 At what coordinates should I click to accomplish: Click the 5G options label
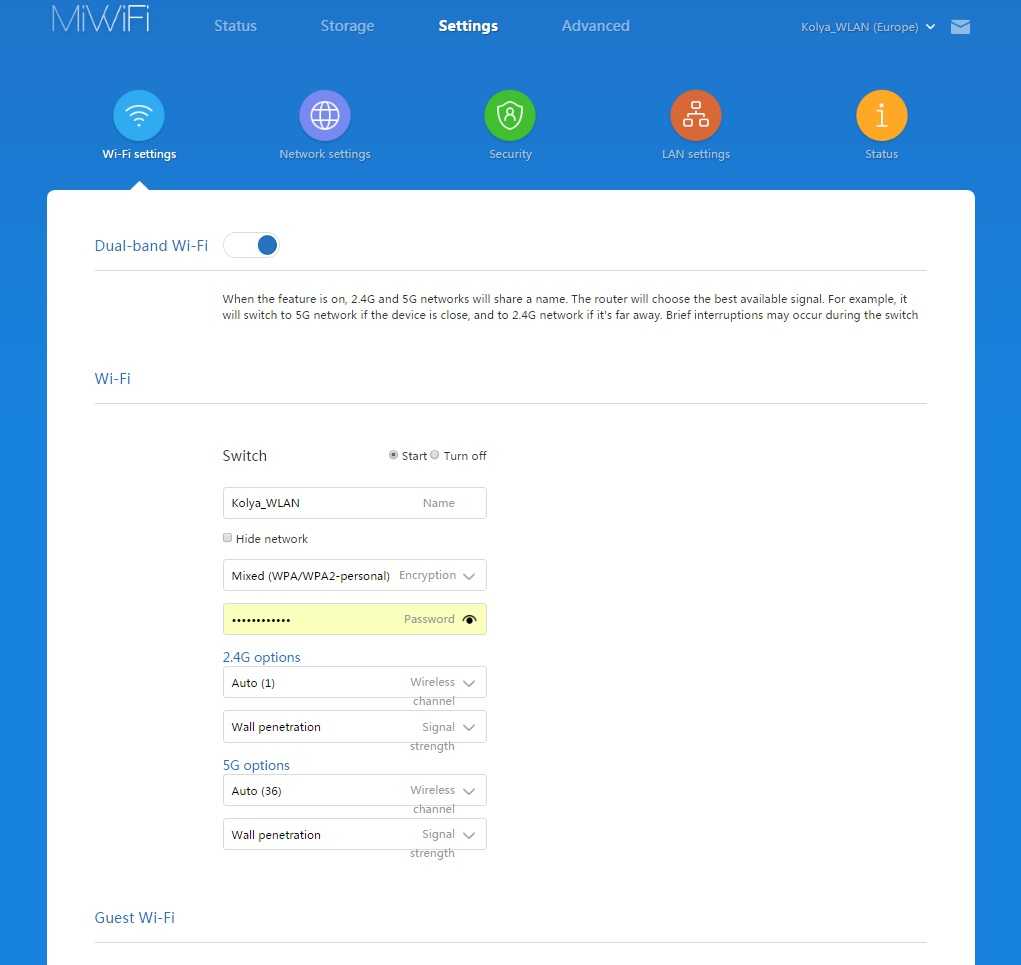pyautogui.click(x=256, y=765)
